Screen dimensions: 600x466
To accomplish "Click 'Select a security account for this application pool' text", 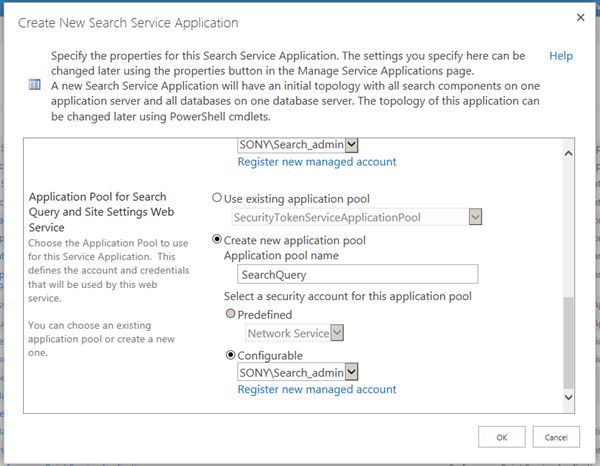I will pos(347,296).
